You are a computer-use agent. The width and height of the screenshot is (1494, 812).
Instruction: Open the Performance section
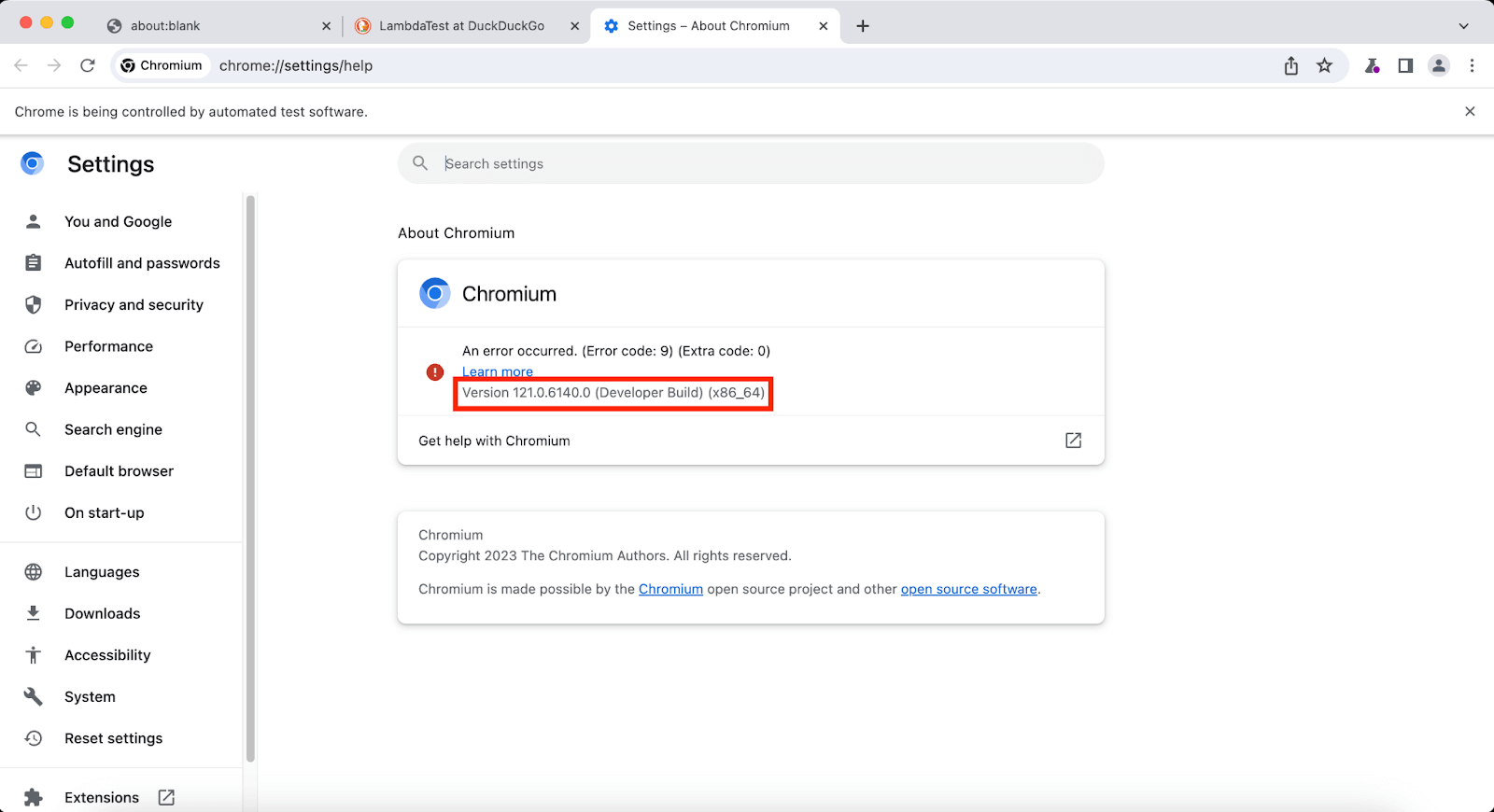(x=121, y=346)
